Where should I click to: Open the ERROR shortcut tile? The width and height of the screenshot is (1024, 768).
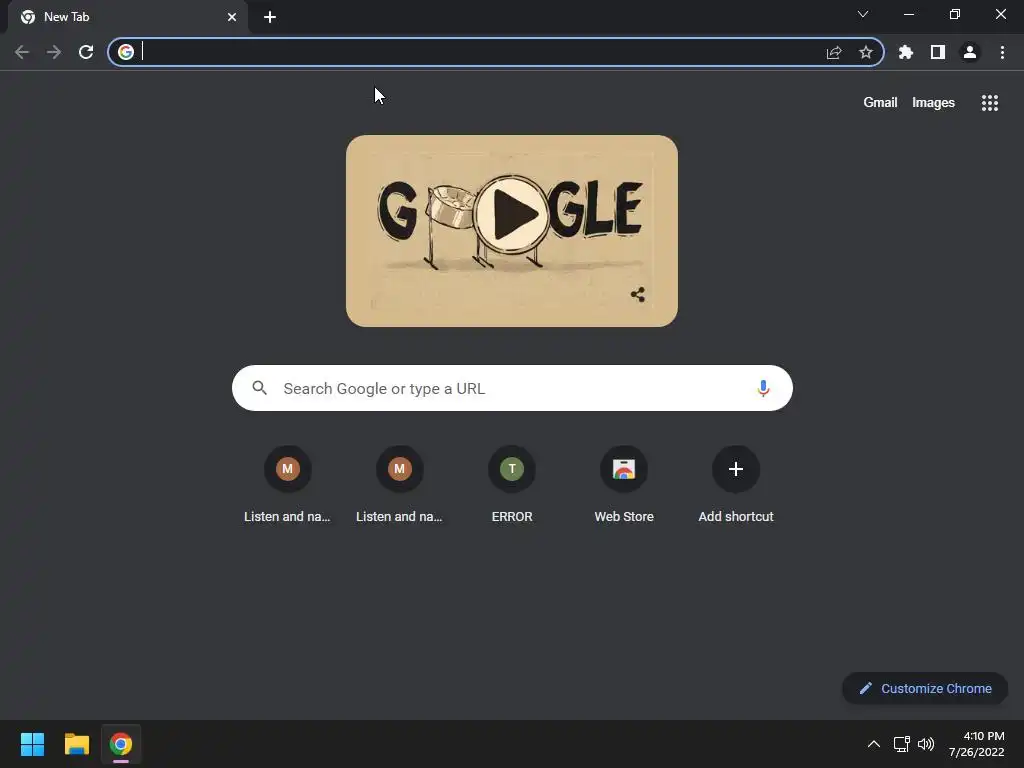pyautogui.click(x=512, y=486)
